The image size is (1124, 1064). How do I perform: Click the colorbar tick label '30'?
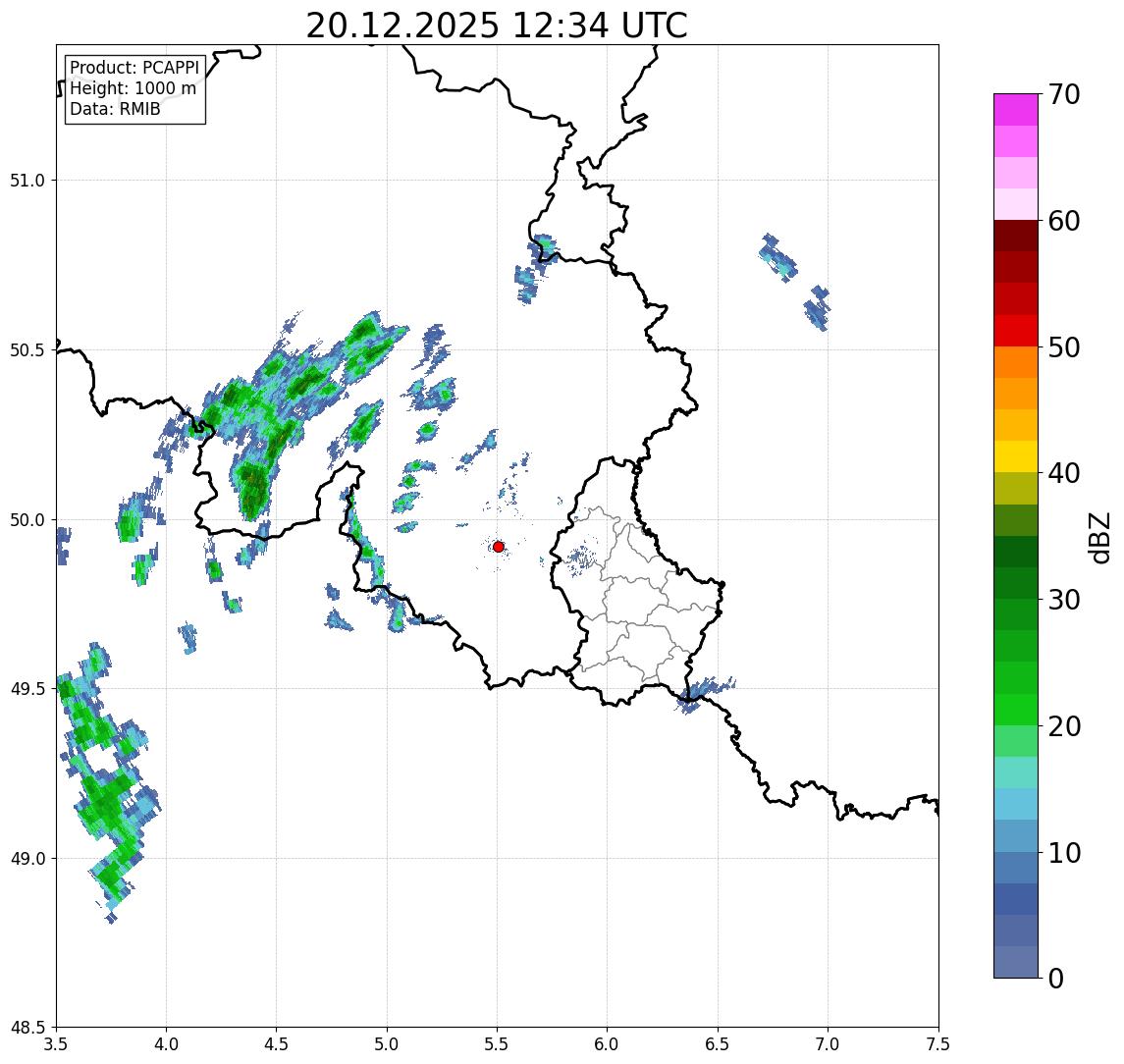click(1064, 600)
